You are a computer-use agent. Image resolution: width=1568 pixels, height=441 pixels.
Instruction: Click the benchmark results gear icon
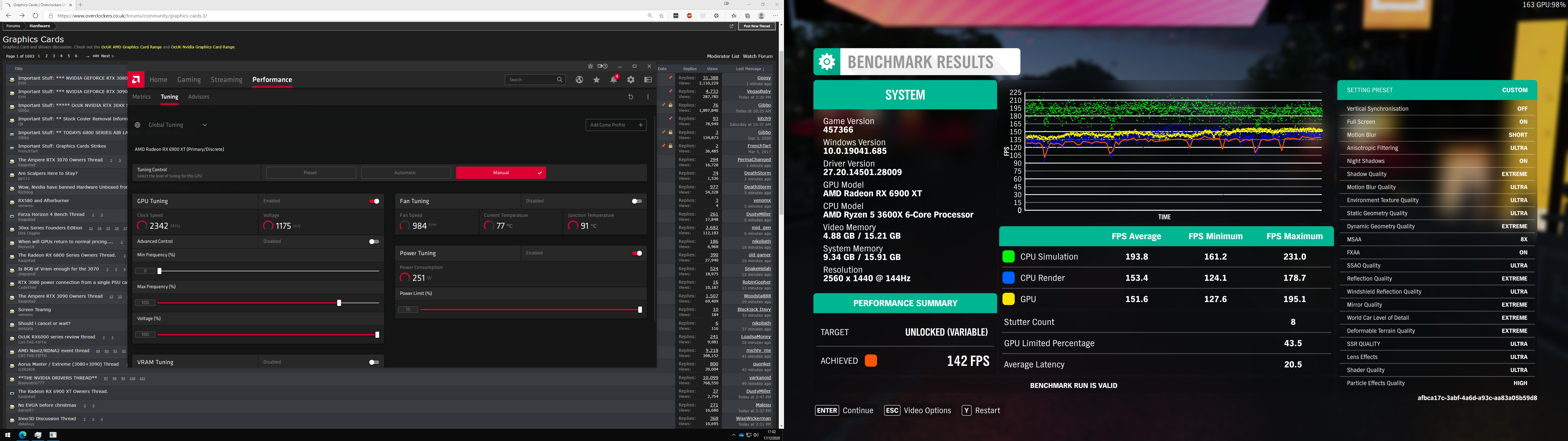tap(827, 62)
